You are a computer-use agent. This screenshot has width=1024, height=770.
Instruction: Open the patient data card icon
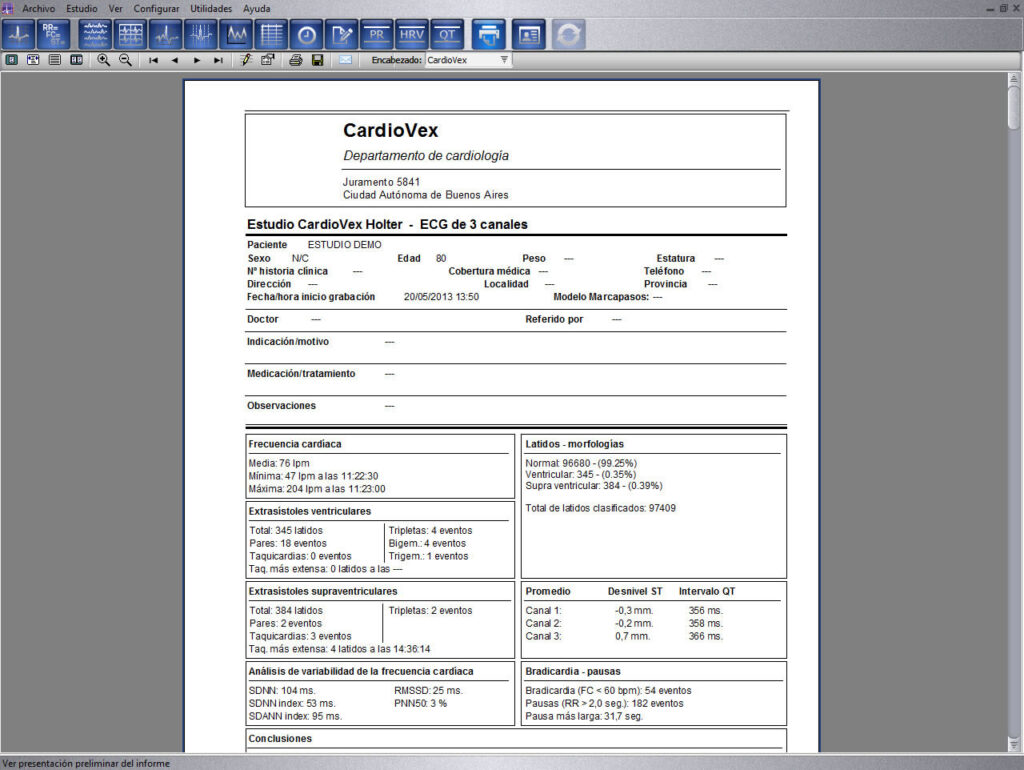(528, 35)
